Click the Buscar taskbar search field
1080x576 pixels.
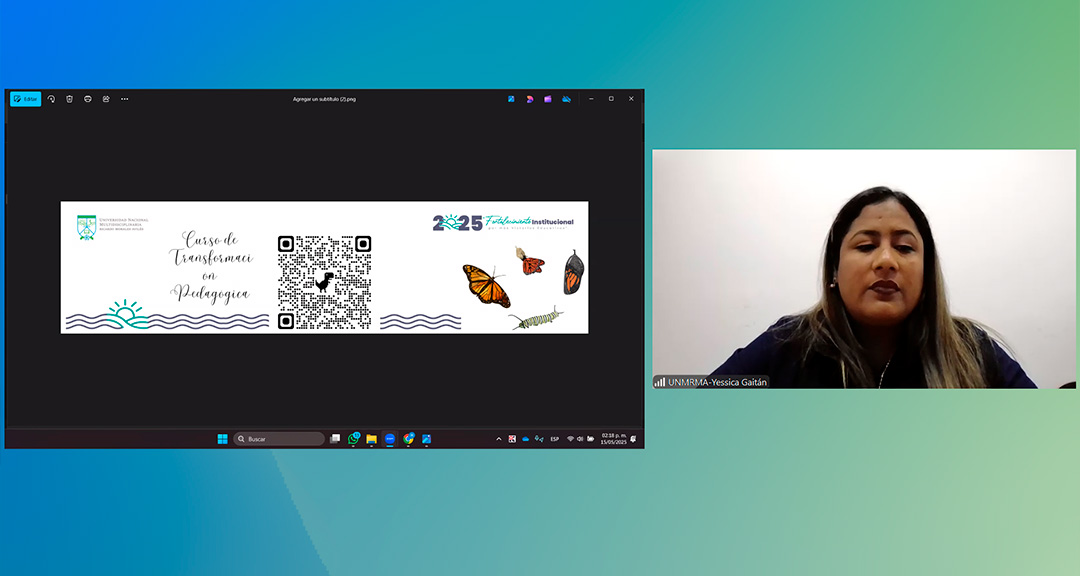click(x=279, y=439)
